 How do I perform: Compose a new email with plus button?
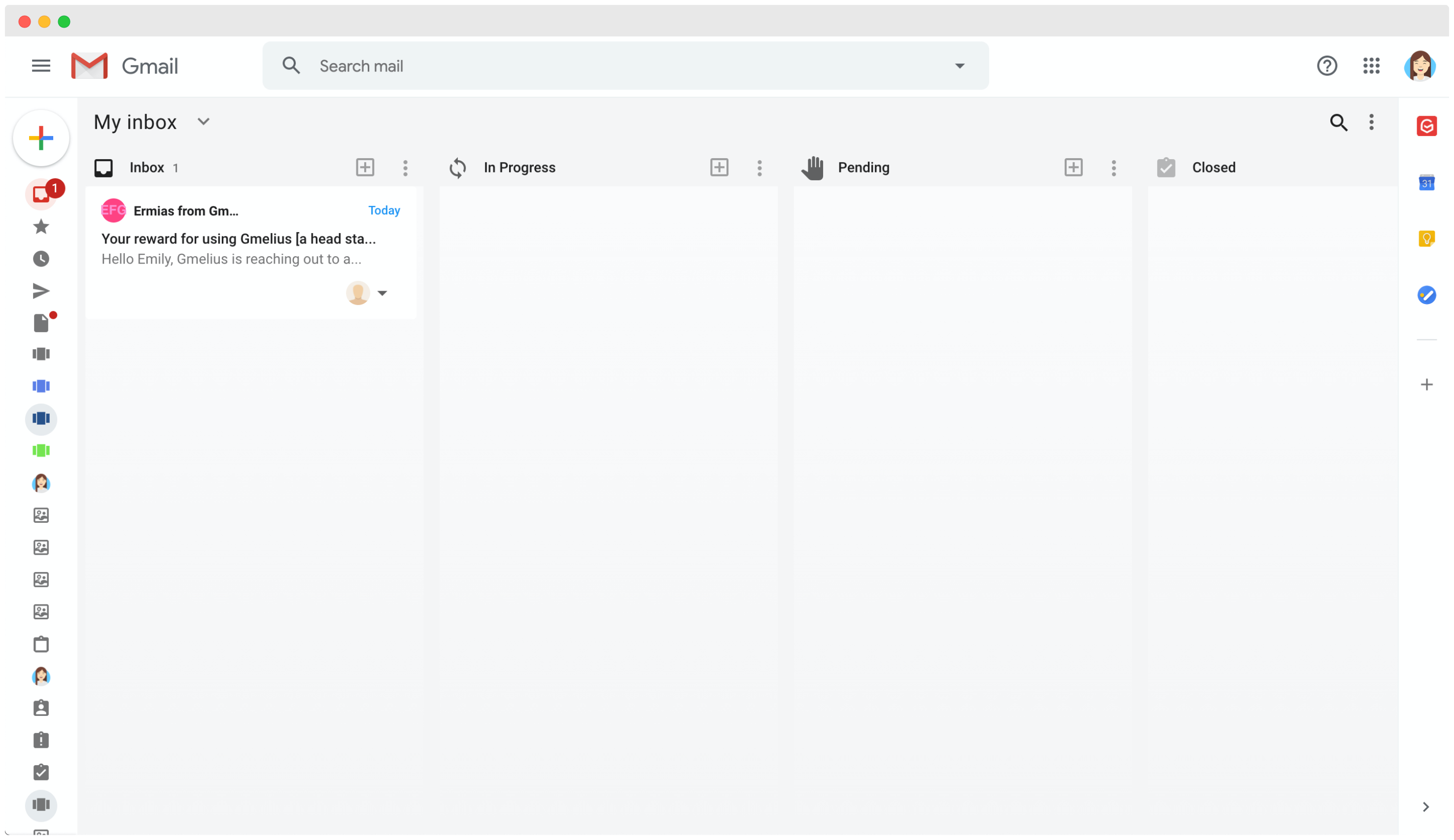[x=41, y=138]
